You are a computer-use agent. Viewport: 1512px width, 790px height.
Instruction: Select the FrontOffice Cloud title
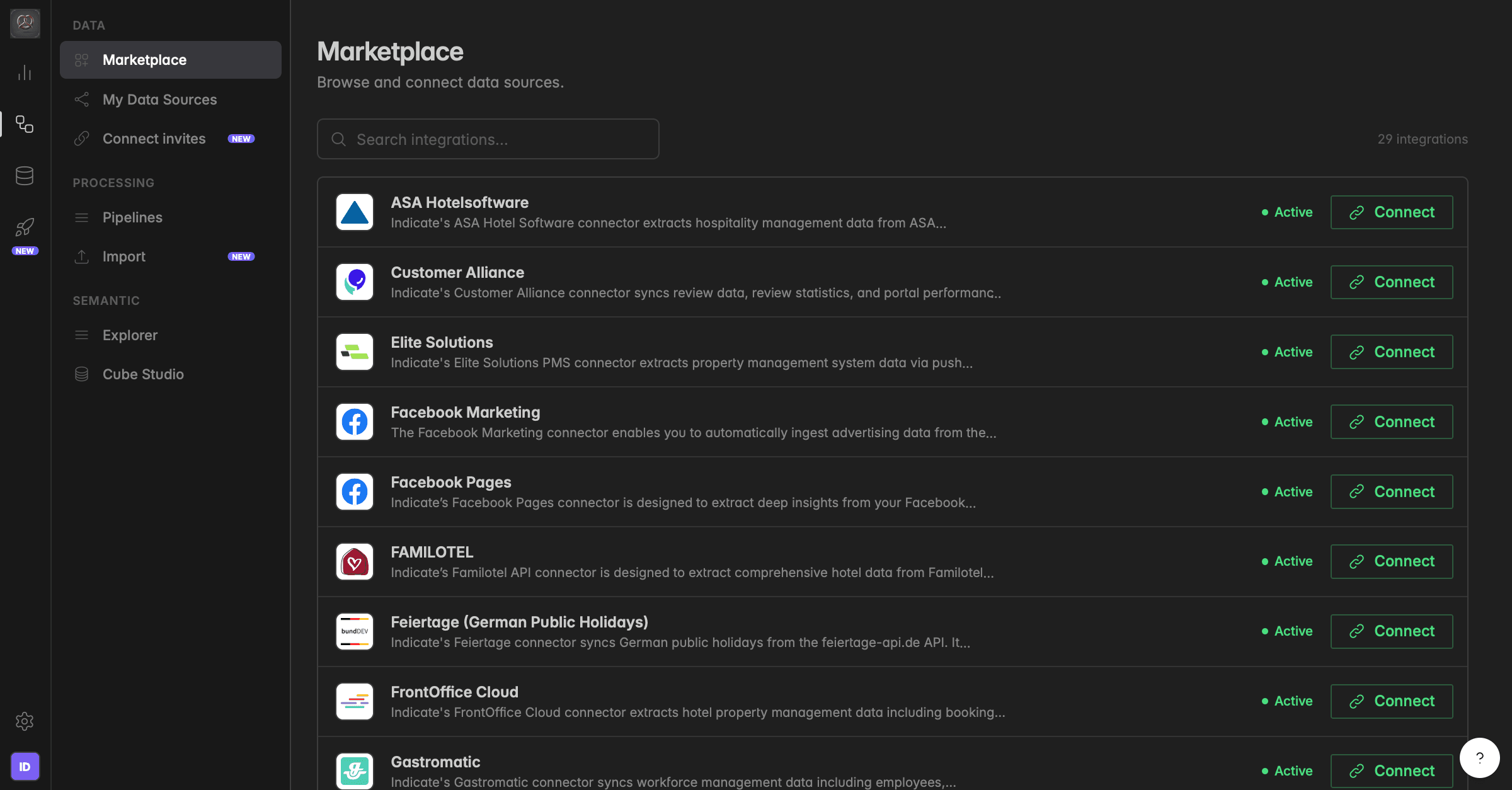pyautogui.click(x=455, y=692)
